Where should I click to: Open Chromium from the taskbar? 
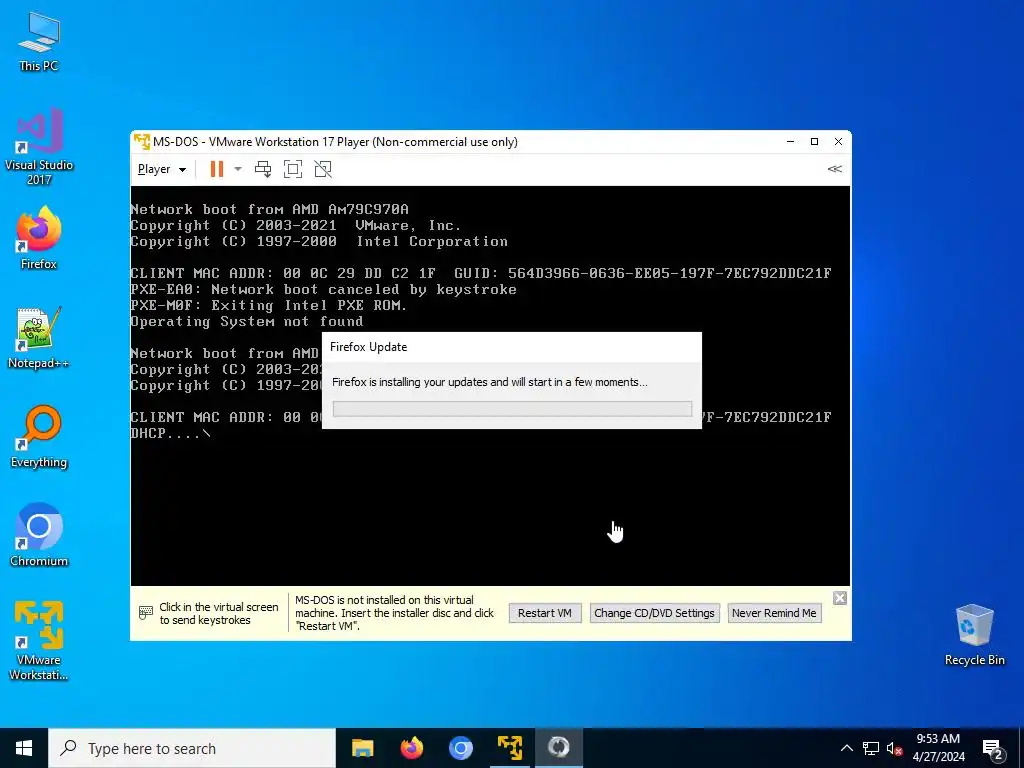[460, 748]
